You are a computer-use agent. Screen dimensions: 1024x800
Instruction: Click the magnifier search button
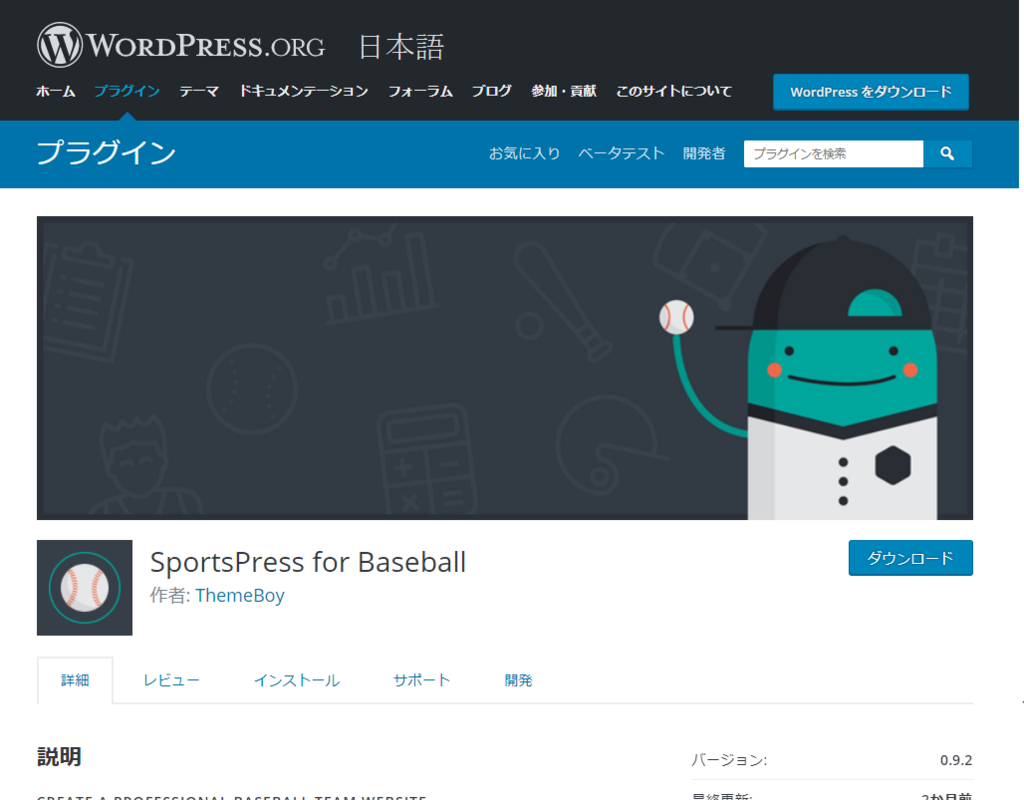click(948, 154)
